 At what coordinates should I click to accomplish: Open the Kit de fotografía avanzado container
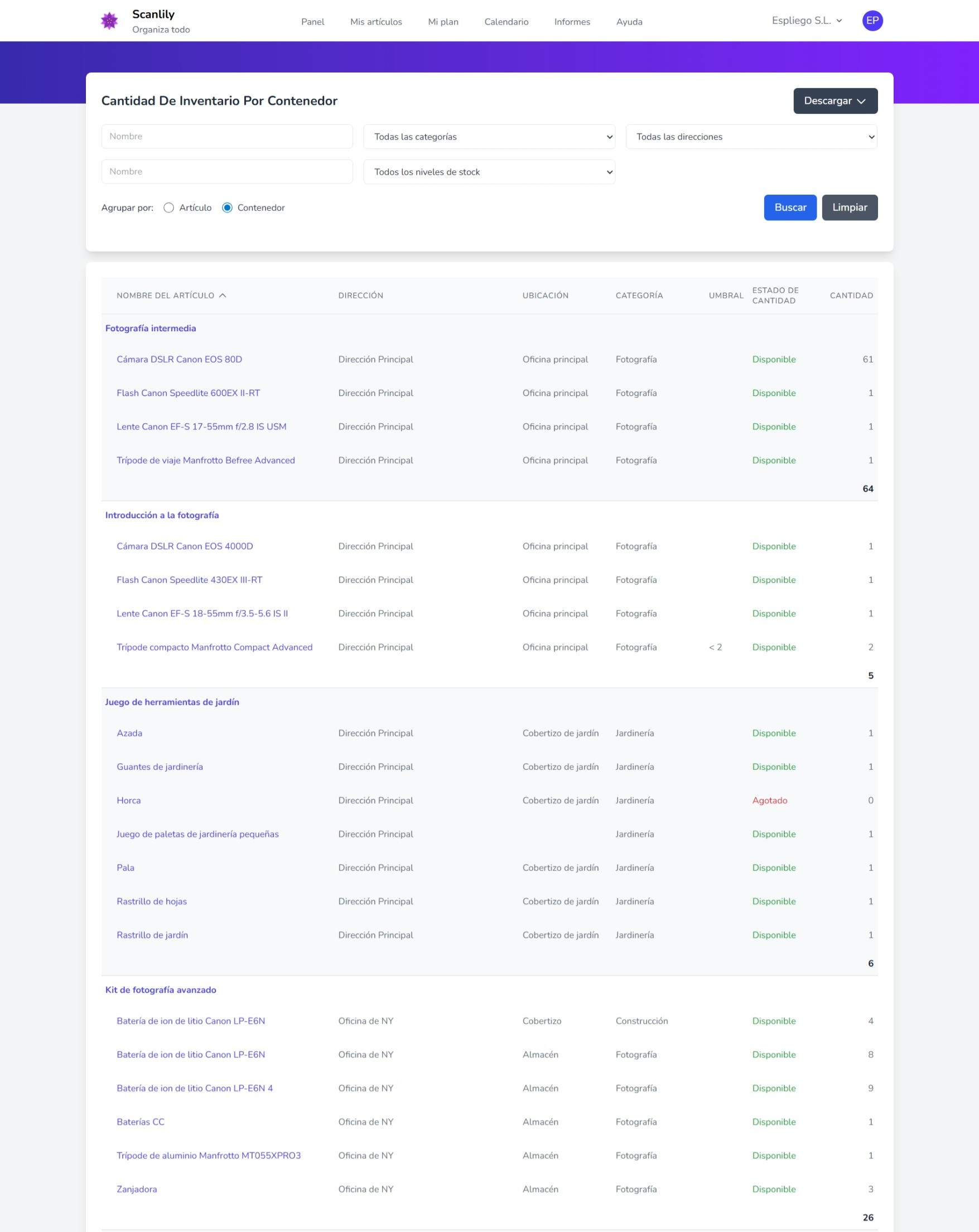161,990
